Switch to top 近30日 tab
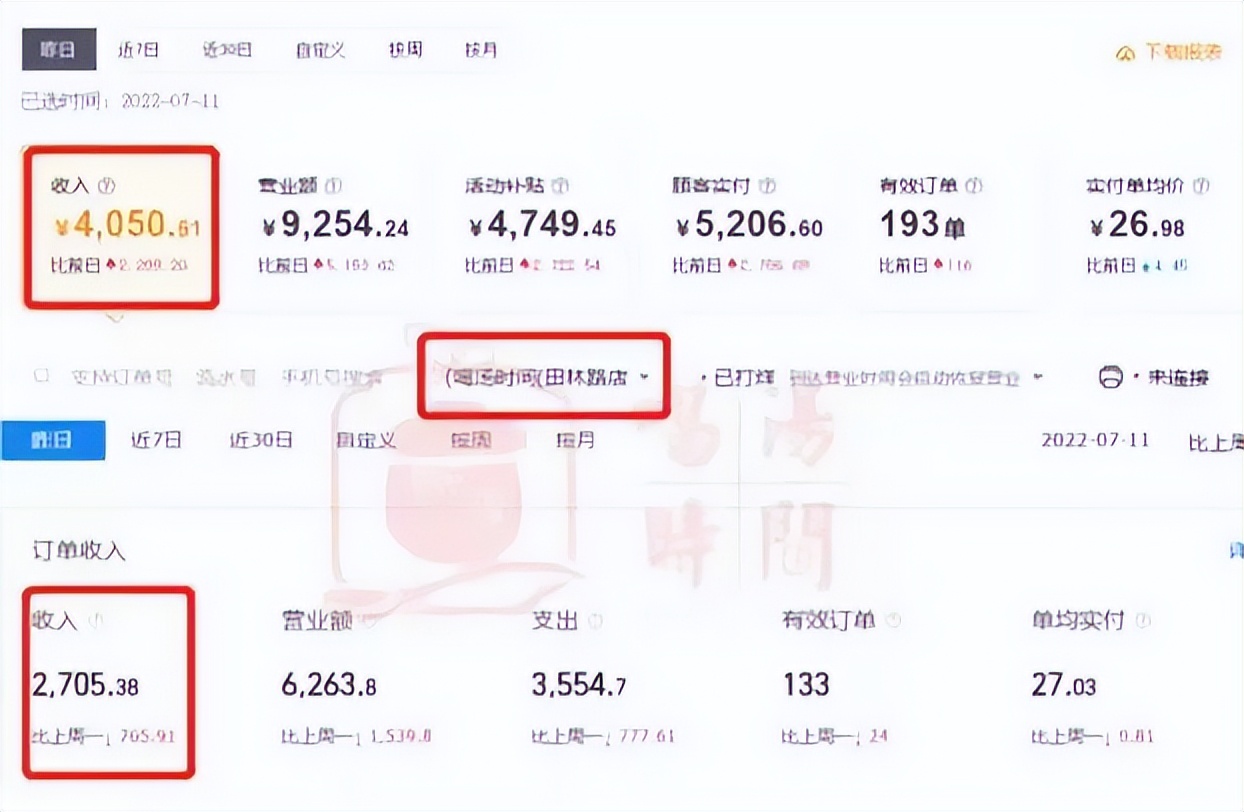The image size is (1244, 812). (x=228, y=50)
